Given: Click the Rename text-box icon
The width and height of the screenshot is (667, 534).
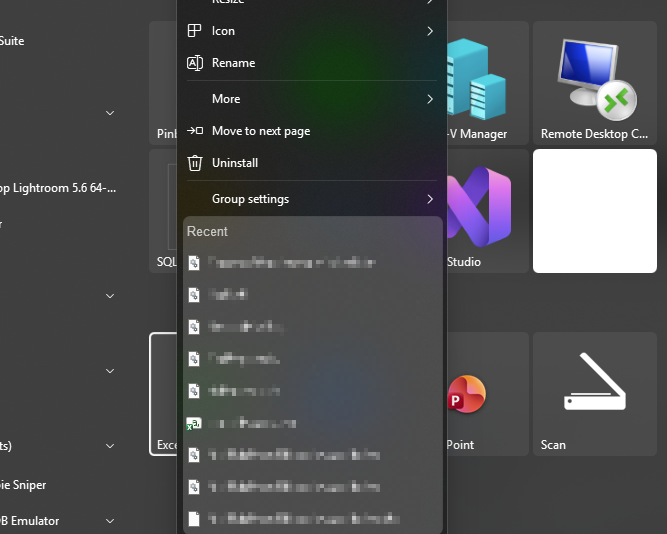Looking at the screenshot, I should (x=195, y=63).
